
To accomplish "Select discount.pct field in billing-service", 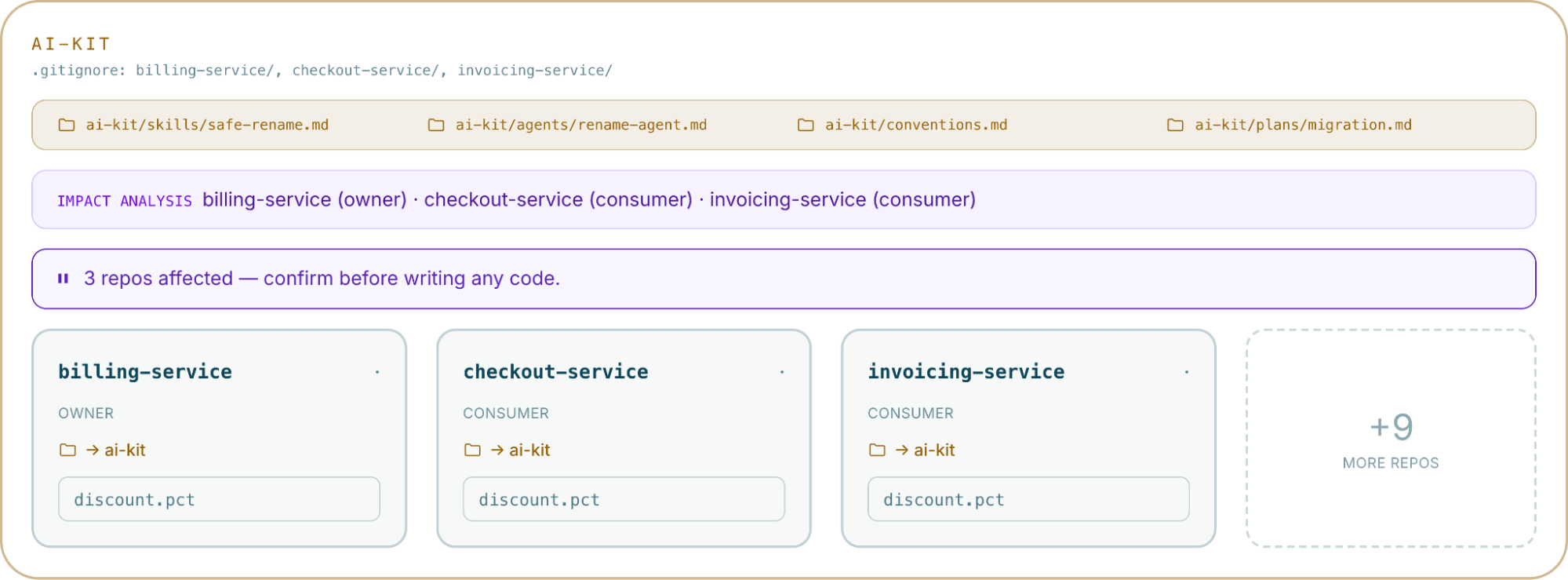I will coord(220,499).
